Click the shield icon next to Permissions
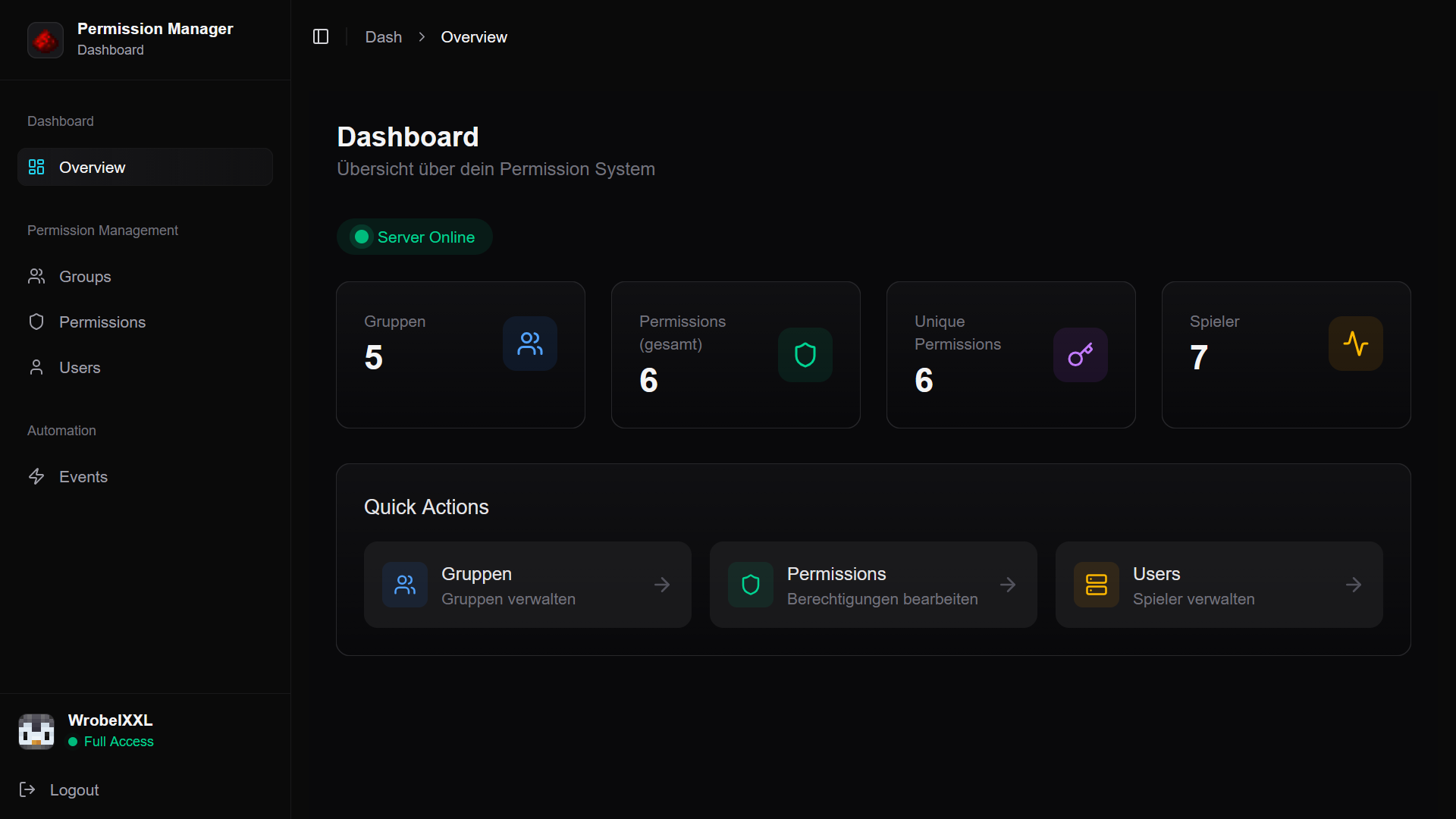Viewport: 1456px width, 819px height. tap(36, 322)
